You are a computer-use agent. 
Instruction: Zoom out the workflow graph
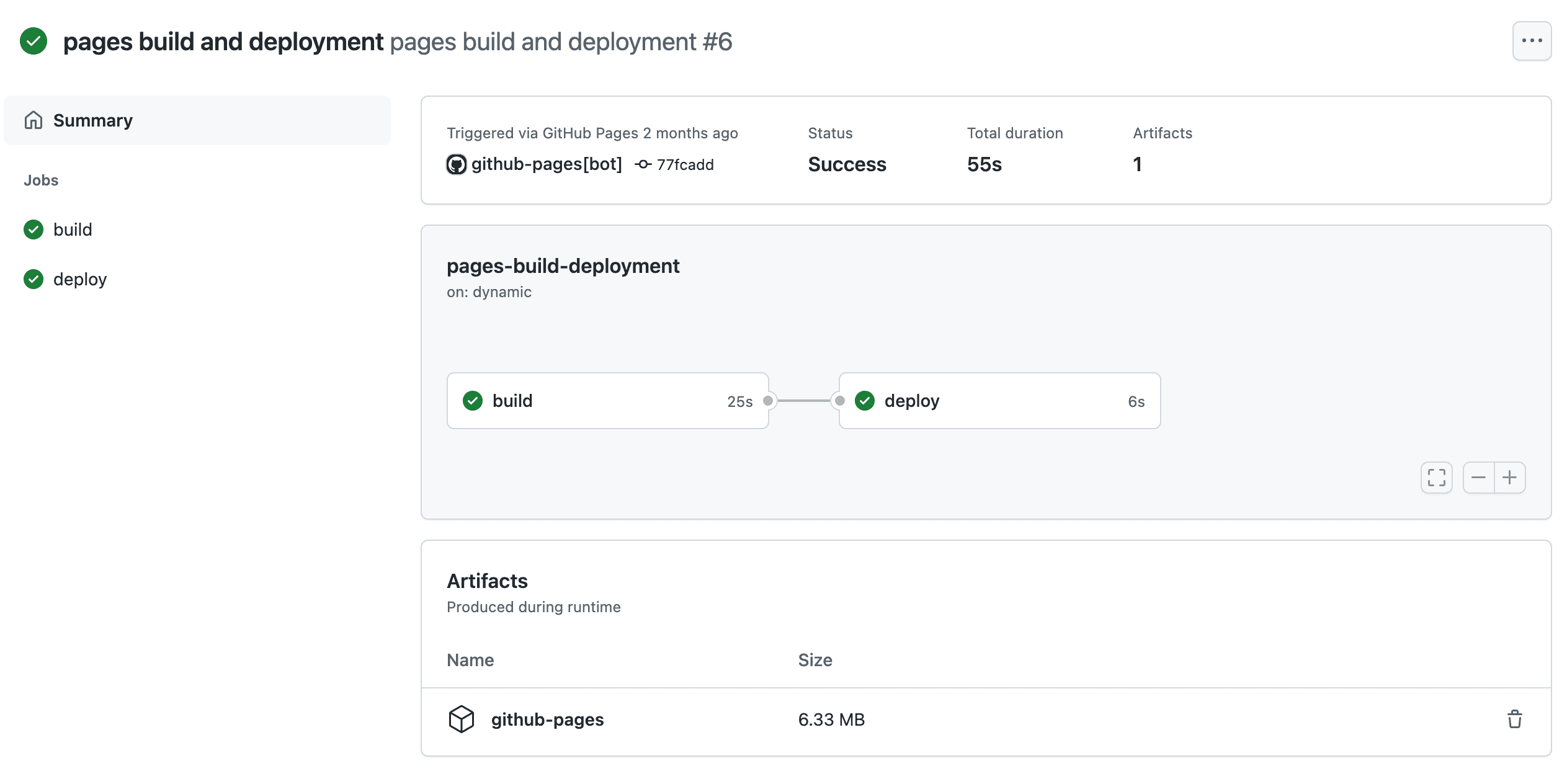tap(1478, 478)
